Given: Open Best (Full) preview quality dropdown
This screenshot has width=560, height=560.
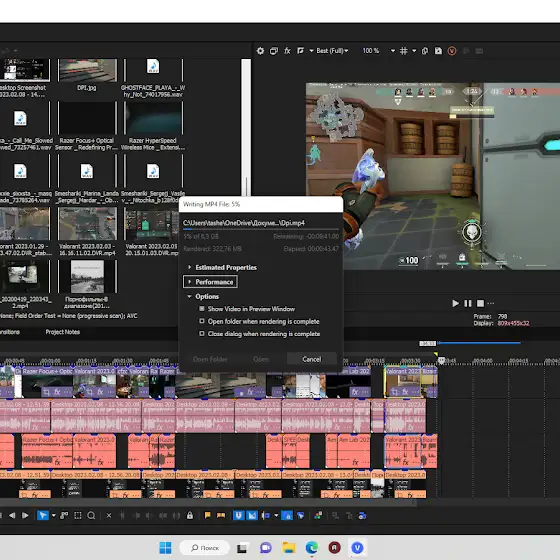Looking at the screenshot, I should [x=332, y=51].
